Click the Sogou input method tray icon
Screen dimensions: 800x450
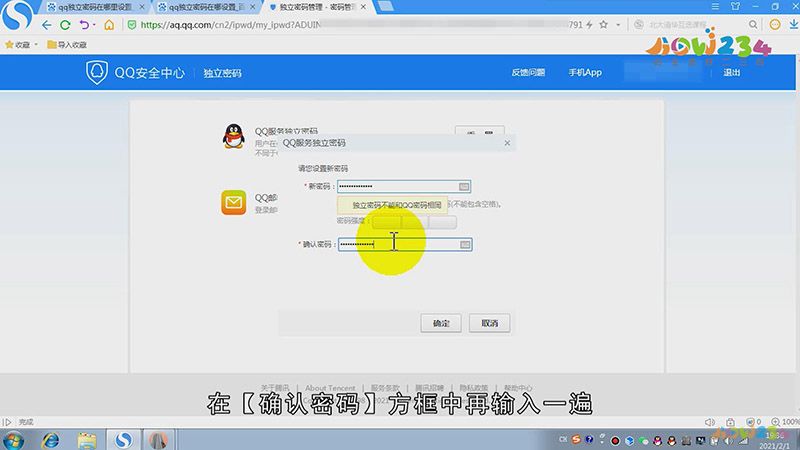[576, 440]
